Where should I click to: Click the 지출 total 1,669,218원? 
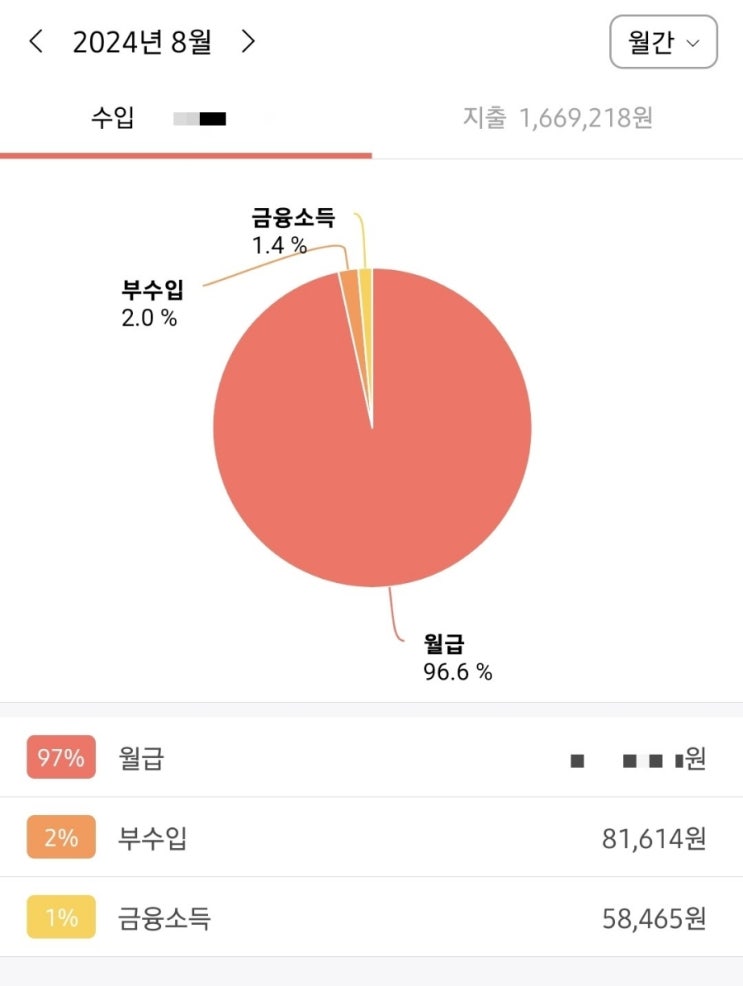pyautogui.click(x=586, y=118)
